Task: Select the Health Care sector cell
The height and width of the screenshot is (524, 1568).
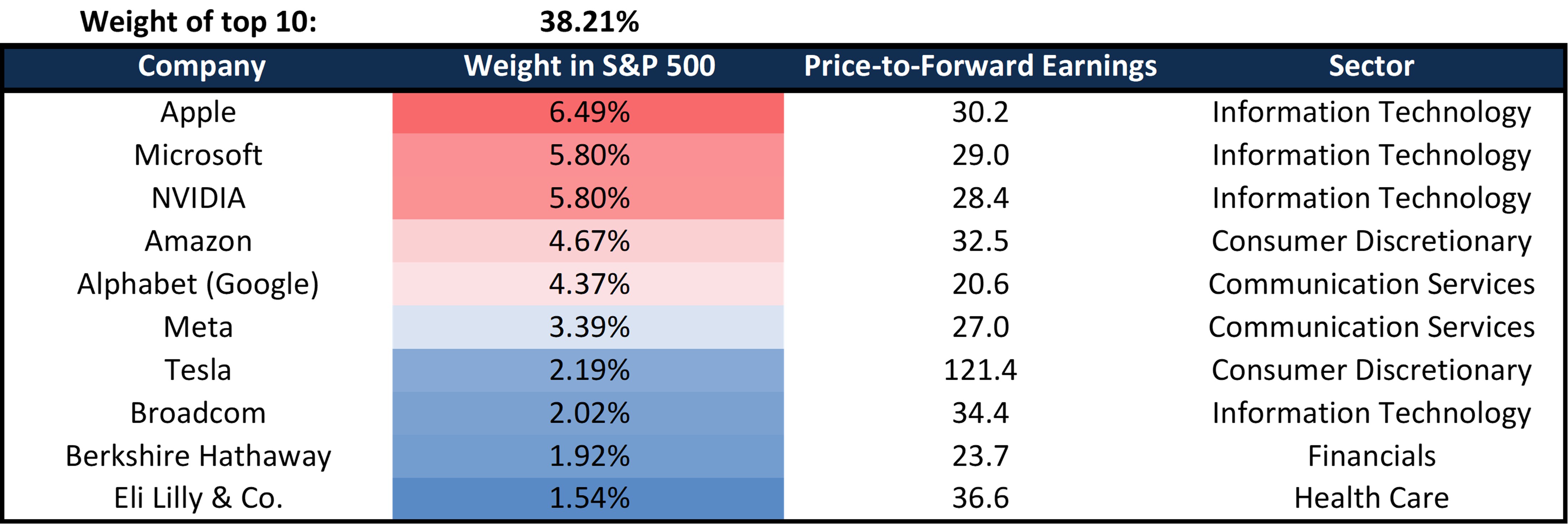Action: point(1371,498)
